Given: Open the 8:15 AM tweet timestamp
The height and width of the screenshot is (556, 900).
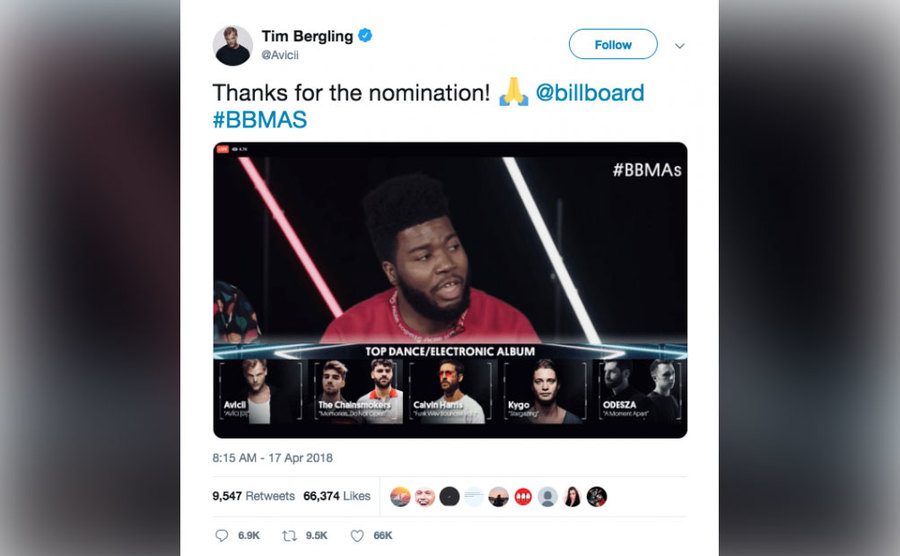Looking at the screenshot, I should click(273, 458).
